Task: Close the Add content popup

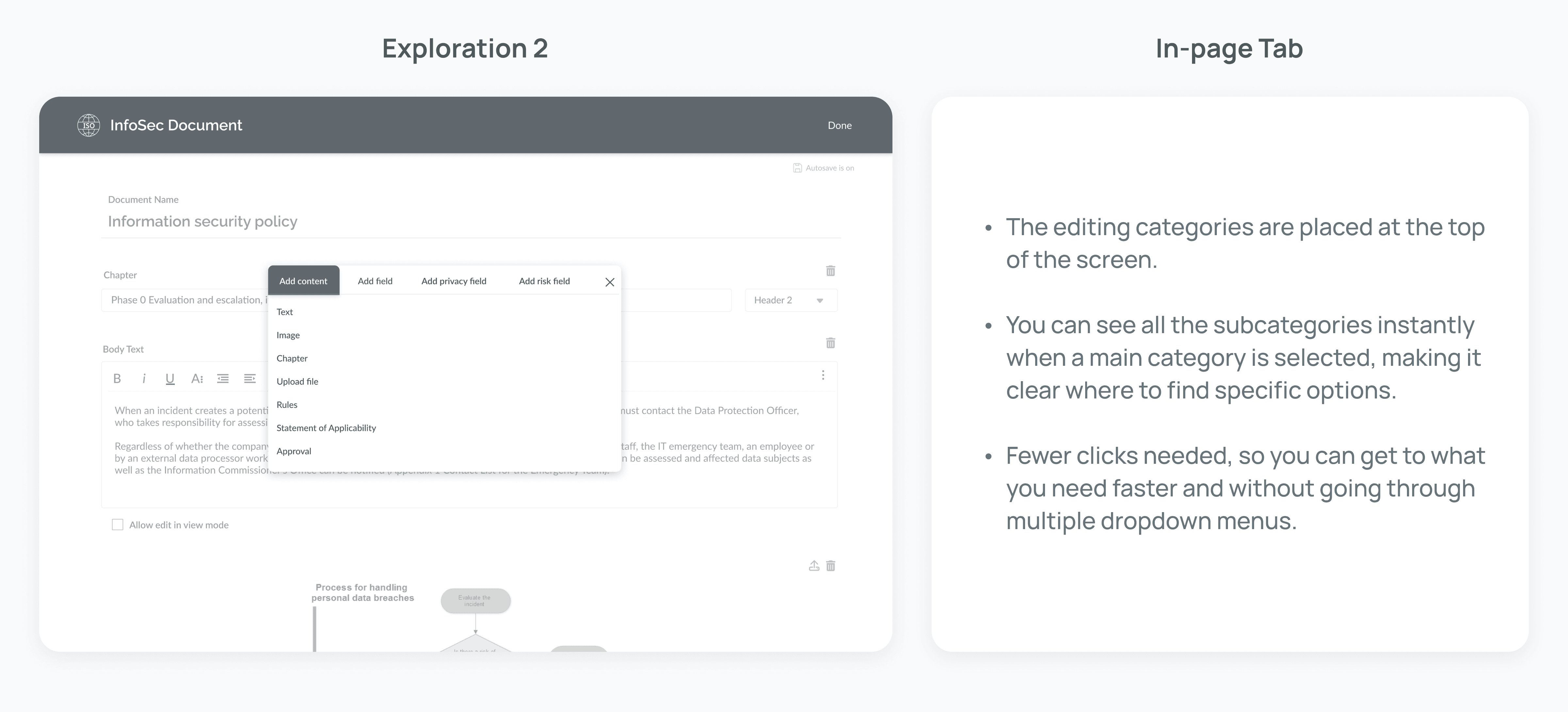Action: 609,282
